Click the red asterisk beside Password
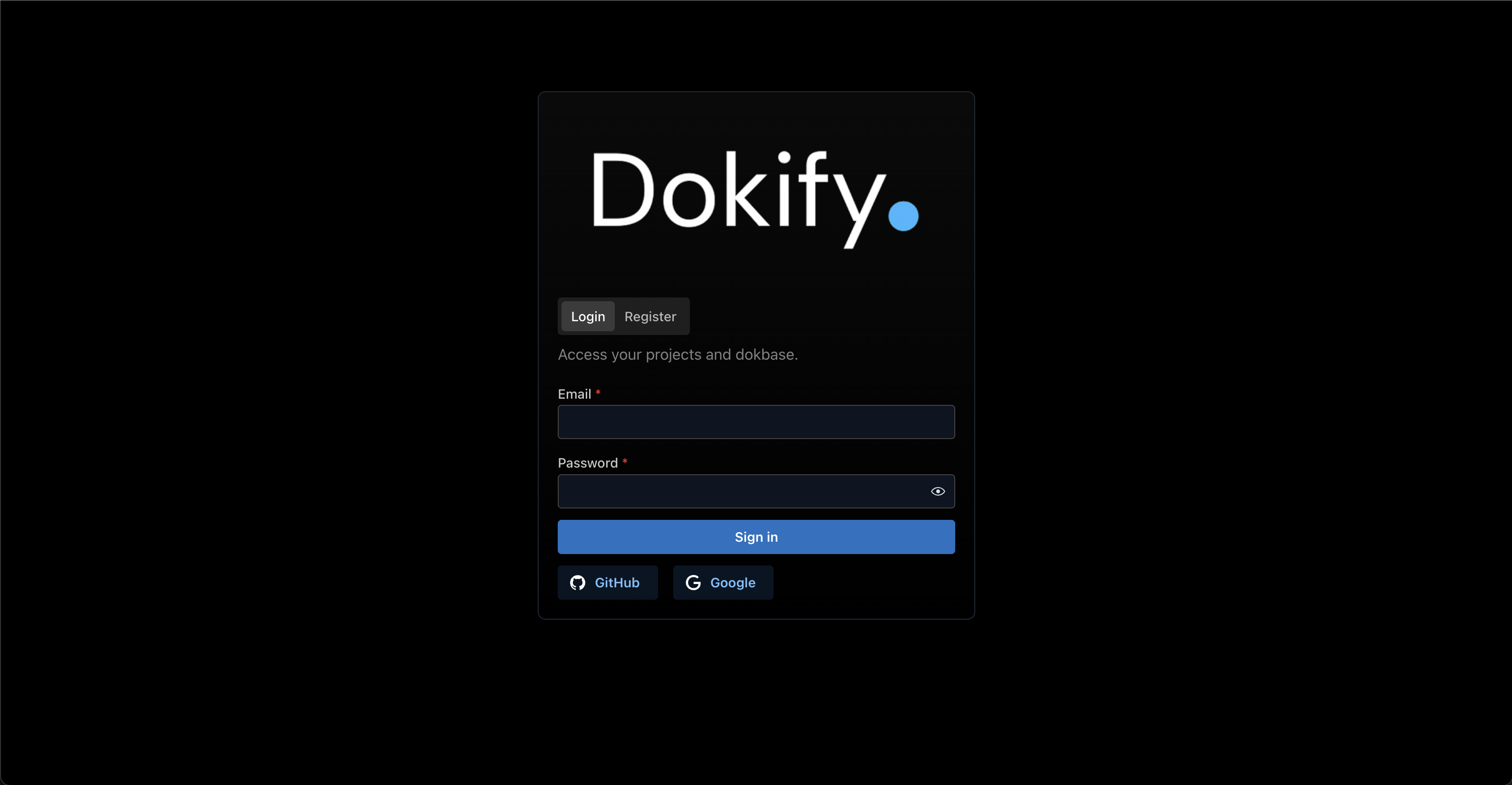This screenshot has width=1512, height=785. coord(625,462)
